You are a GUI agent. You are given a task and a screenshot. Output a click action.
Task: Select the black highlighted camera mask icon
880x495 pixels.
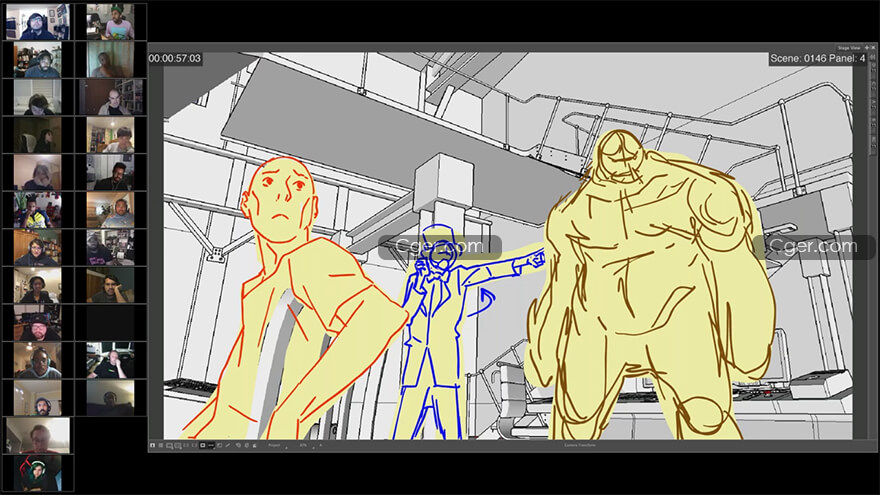(x=203, y=445)
